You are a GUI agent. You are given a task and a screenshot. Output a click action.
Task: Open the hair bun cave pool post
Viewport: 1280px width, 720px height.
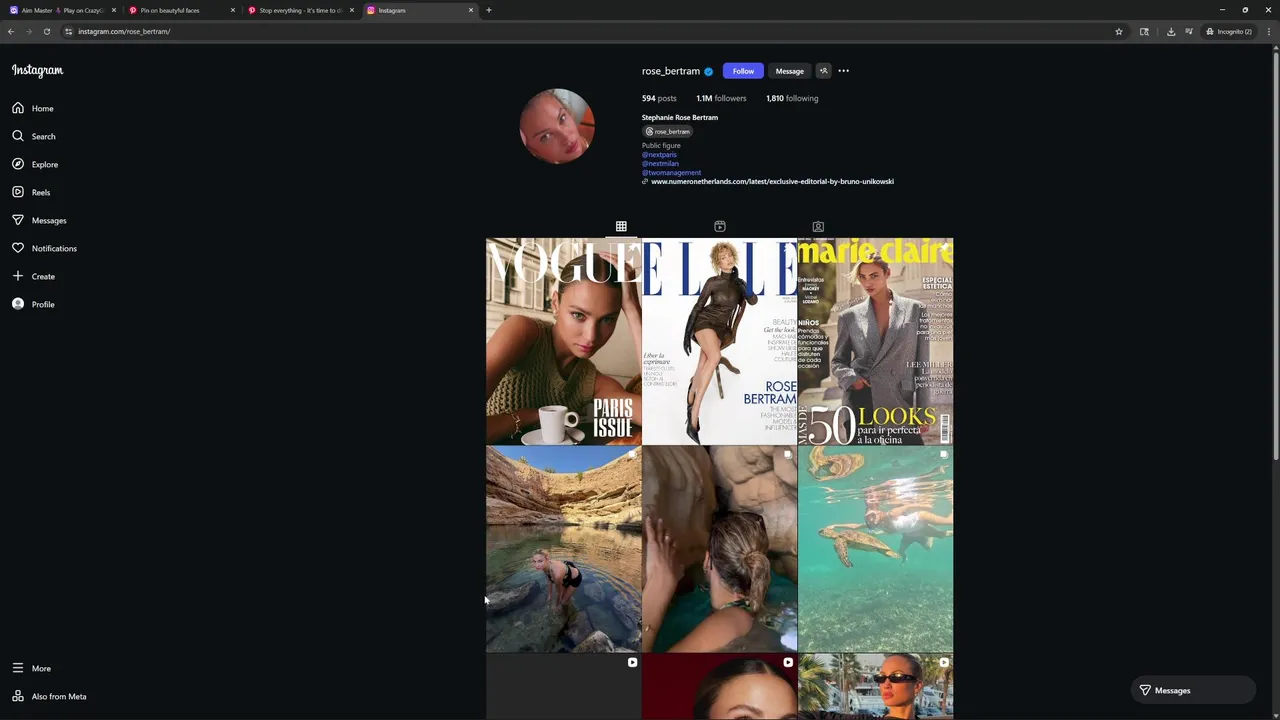tap(719, 549)
